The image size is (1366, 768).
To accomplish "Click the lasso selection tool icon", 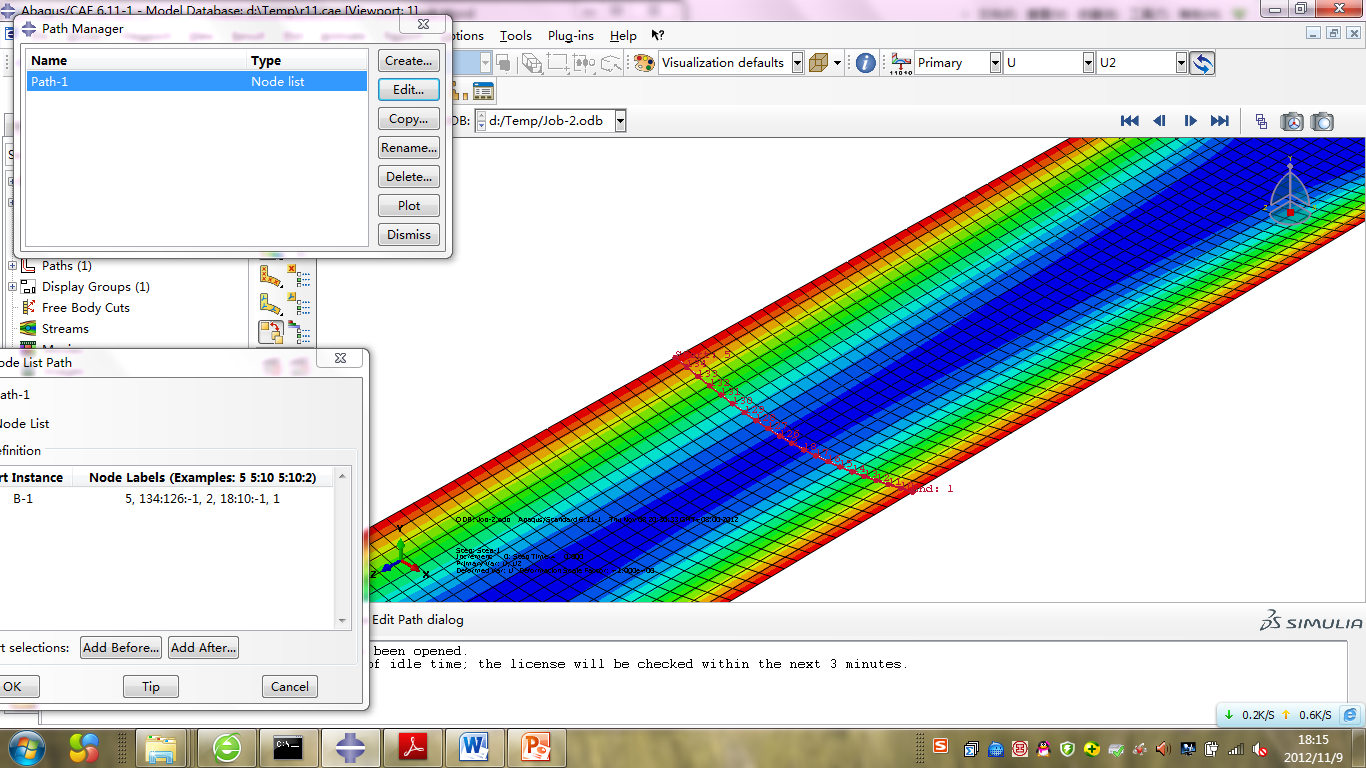I will coord(611,63).
